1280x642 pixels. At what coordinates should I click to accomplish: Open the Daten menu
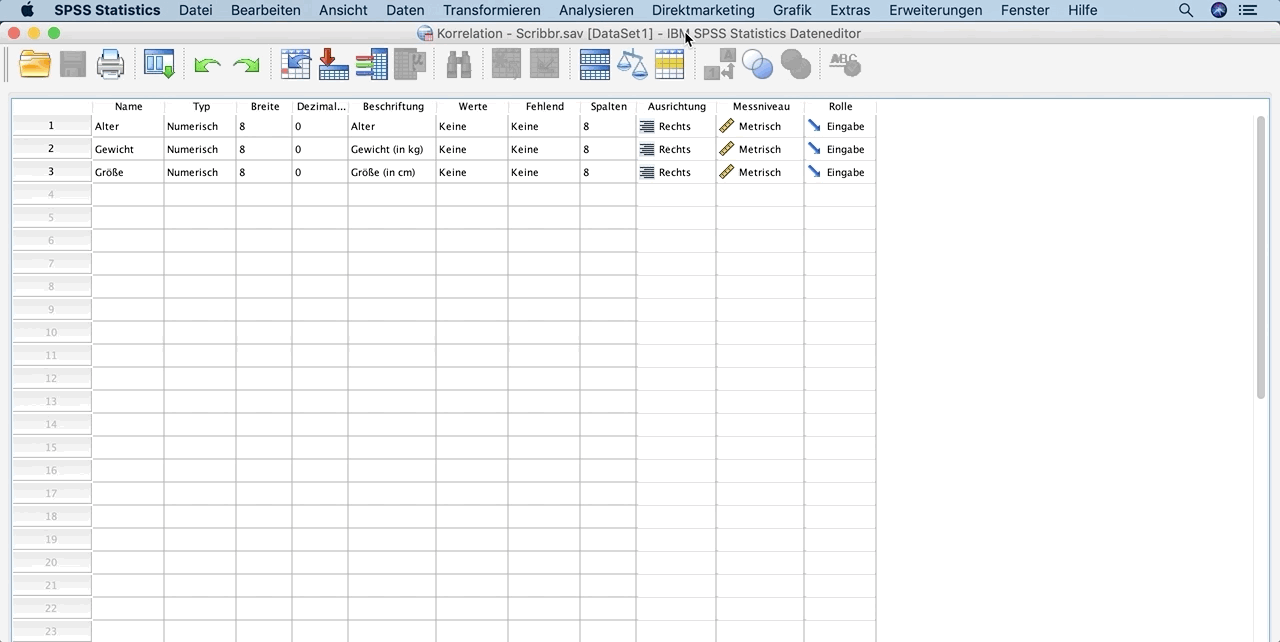tap(405, 10)
